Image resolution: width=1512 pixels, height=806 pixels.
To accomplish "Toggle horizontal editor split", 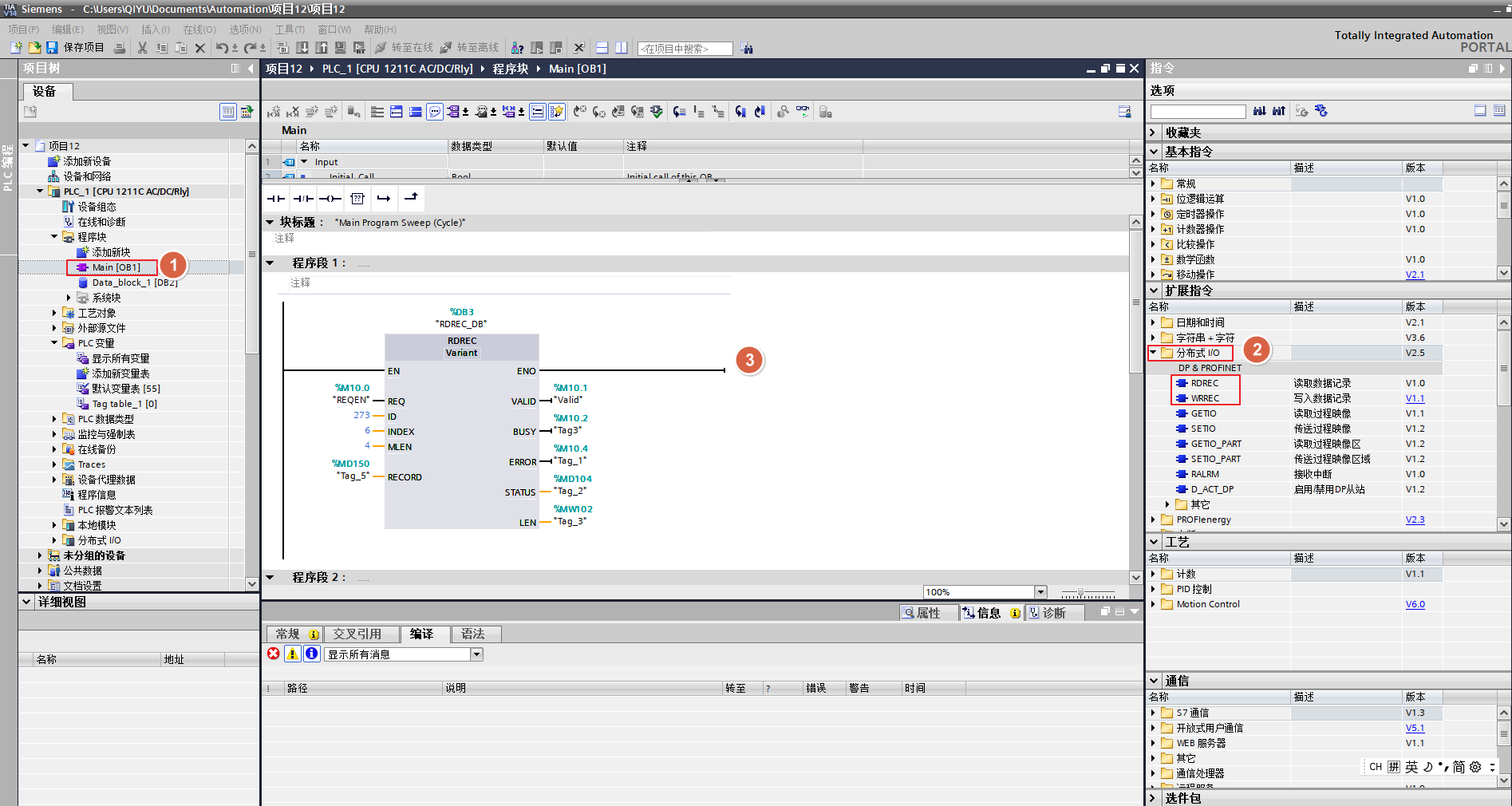I will [x=602, y=48].
